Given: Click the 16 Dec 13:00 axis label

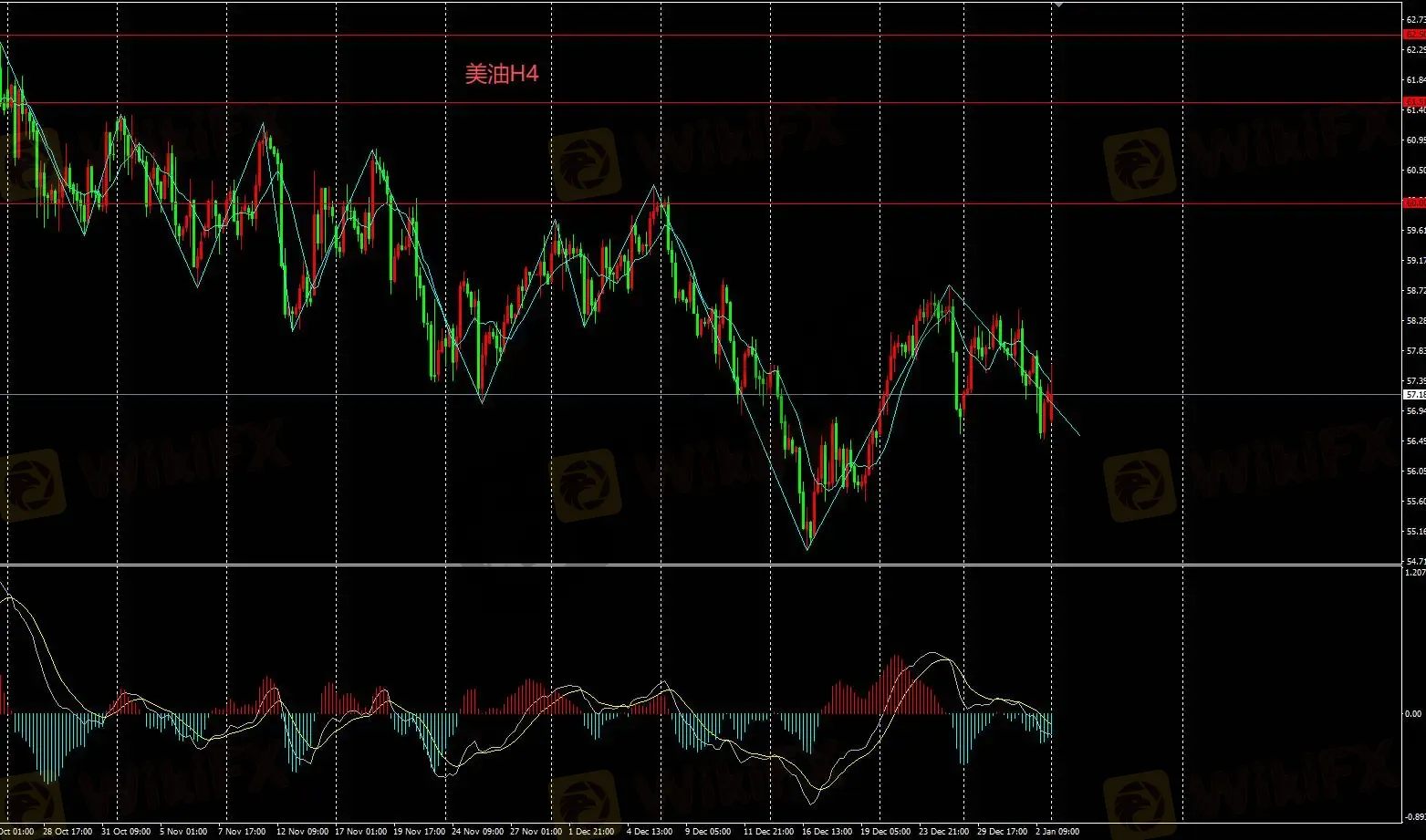Looking at the screenshot, I should (x=827, y=832).
